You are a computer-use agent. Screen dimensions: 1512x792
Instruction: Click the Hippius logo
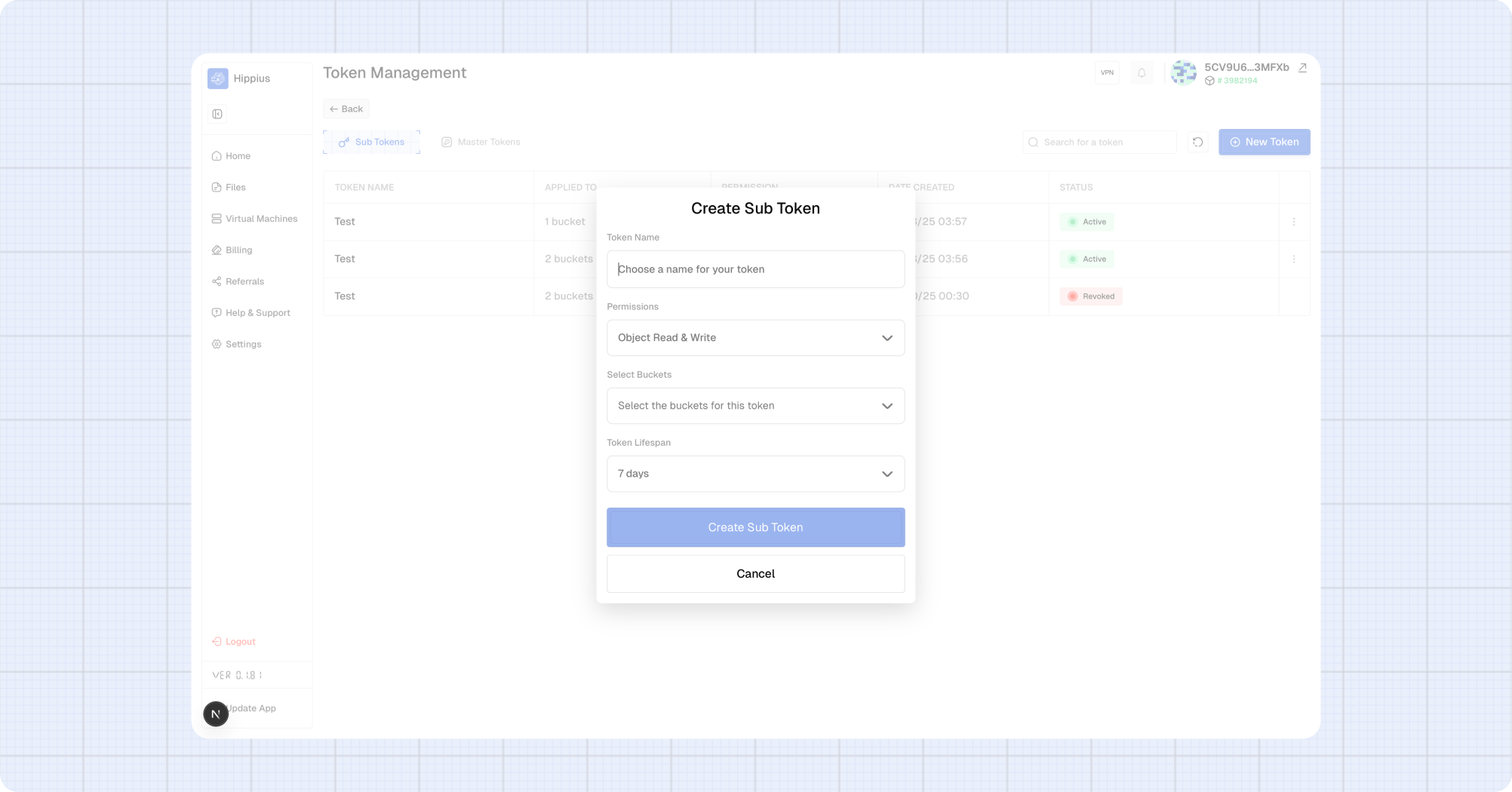point(217,78)
